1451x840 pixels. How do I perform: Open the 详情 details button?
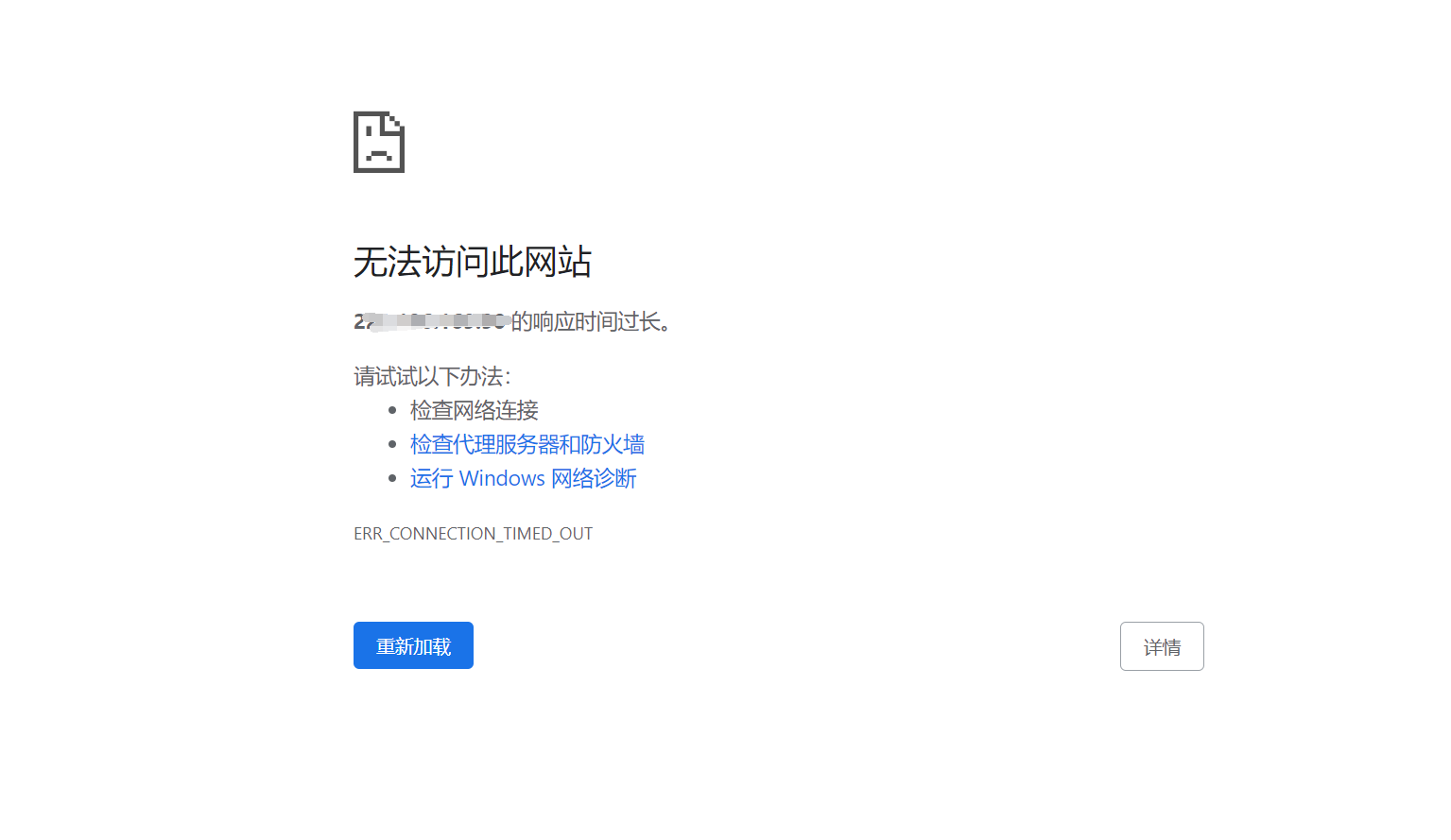click(x=1162, y=646)
